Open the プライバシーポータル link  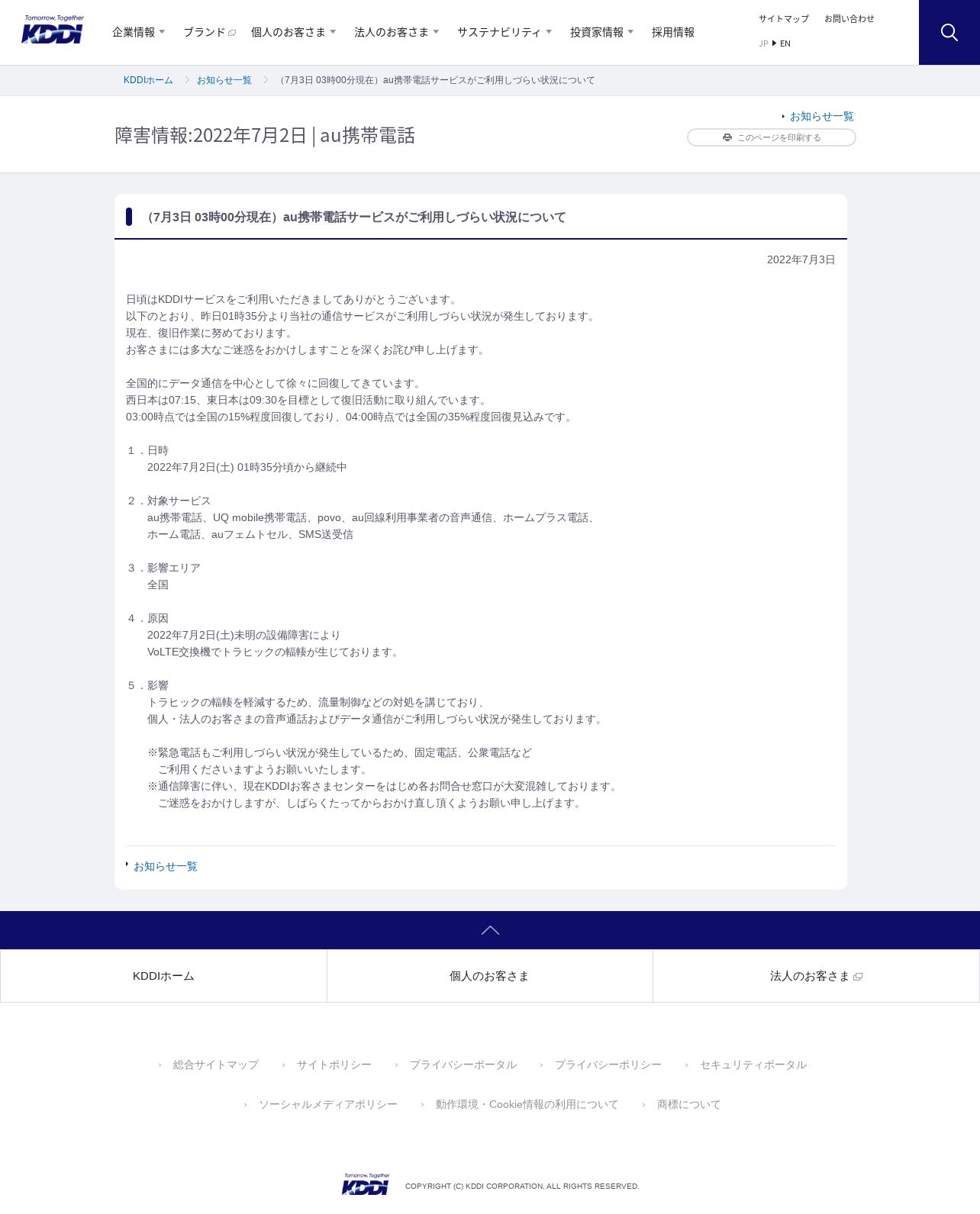point(463,1064)
